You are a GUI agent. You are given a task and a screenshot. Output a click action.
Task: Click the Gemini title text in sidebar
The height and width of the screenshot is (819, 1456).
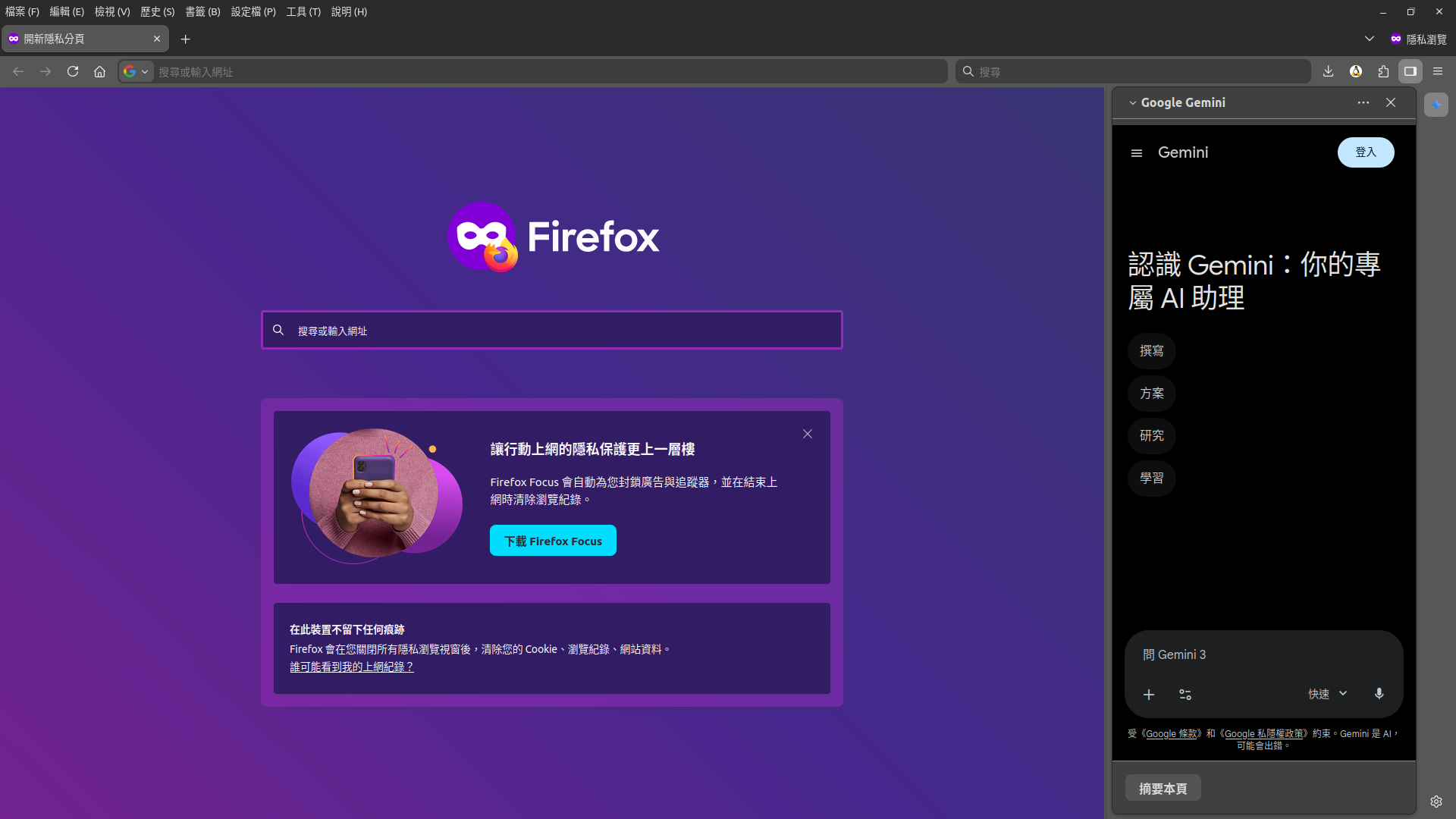click(x=1183, y=152)
